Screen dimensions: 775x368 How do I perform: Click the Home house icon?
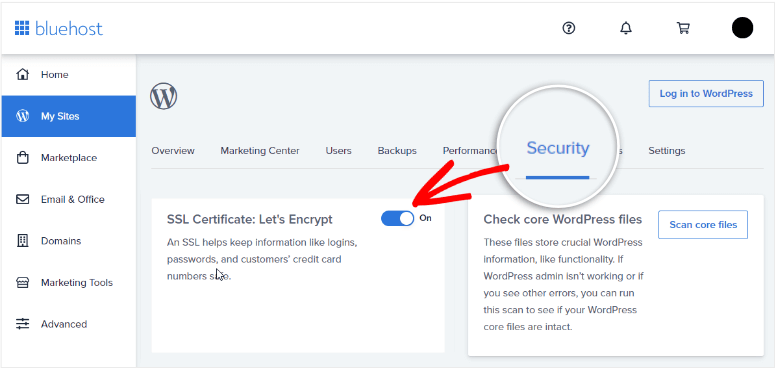pos(23,75)
